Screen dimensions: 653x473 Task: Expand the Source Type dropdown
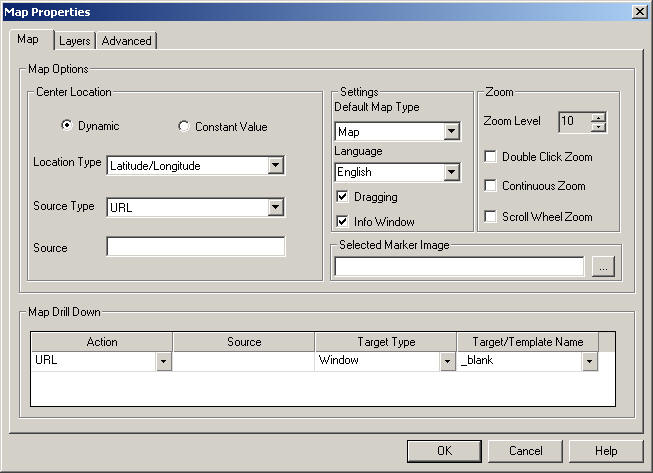pos(276,207)
